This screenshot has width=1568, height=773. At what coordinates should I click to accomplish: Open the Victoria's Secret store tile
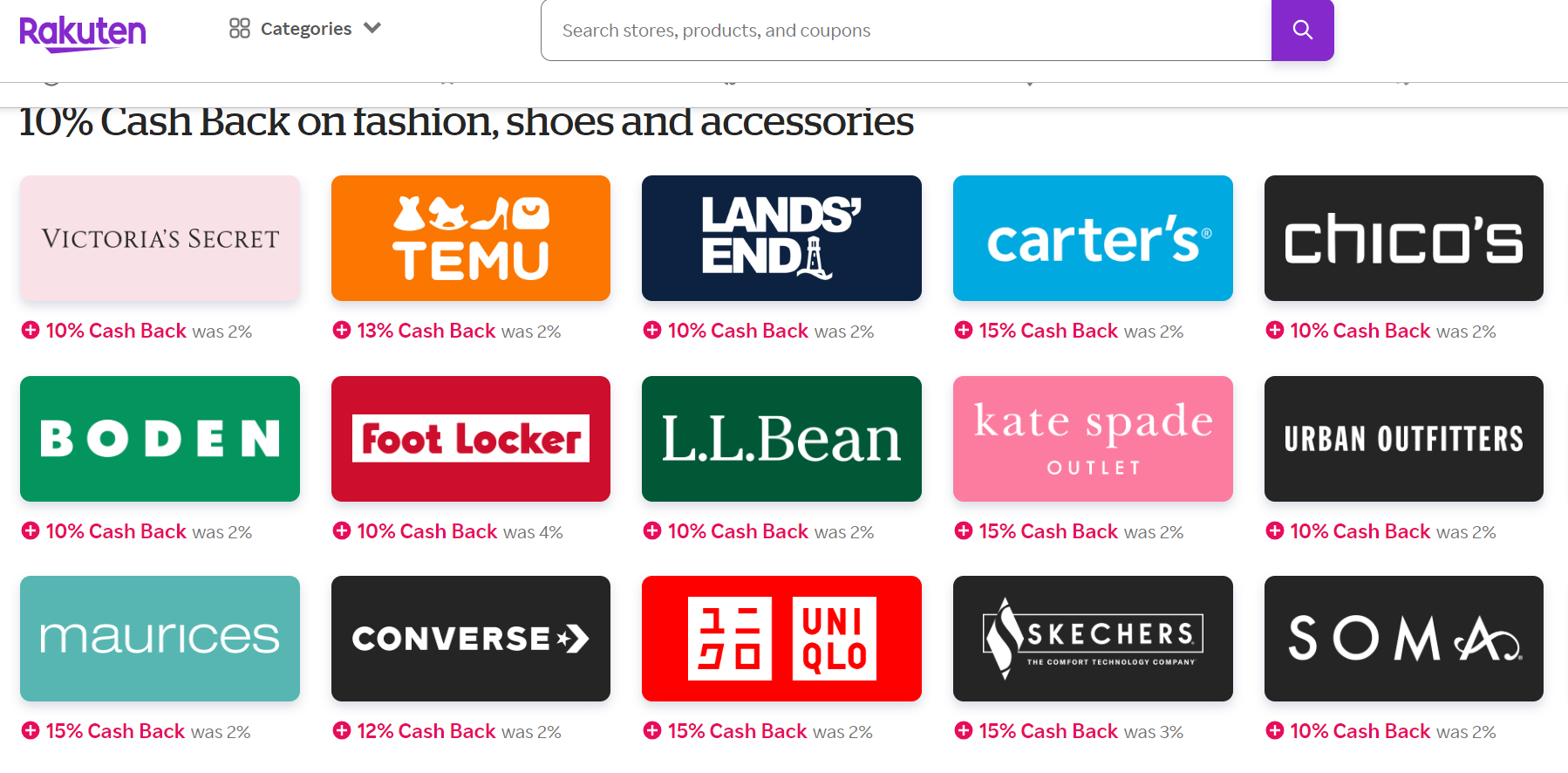[160, 238]
